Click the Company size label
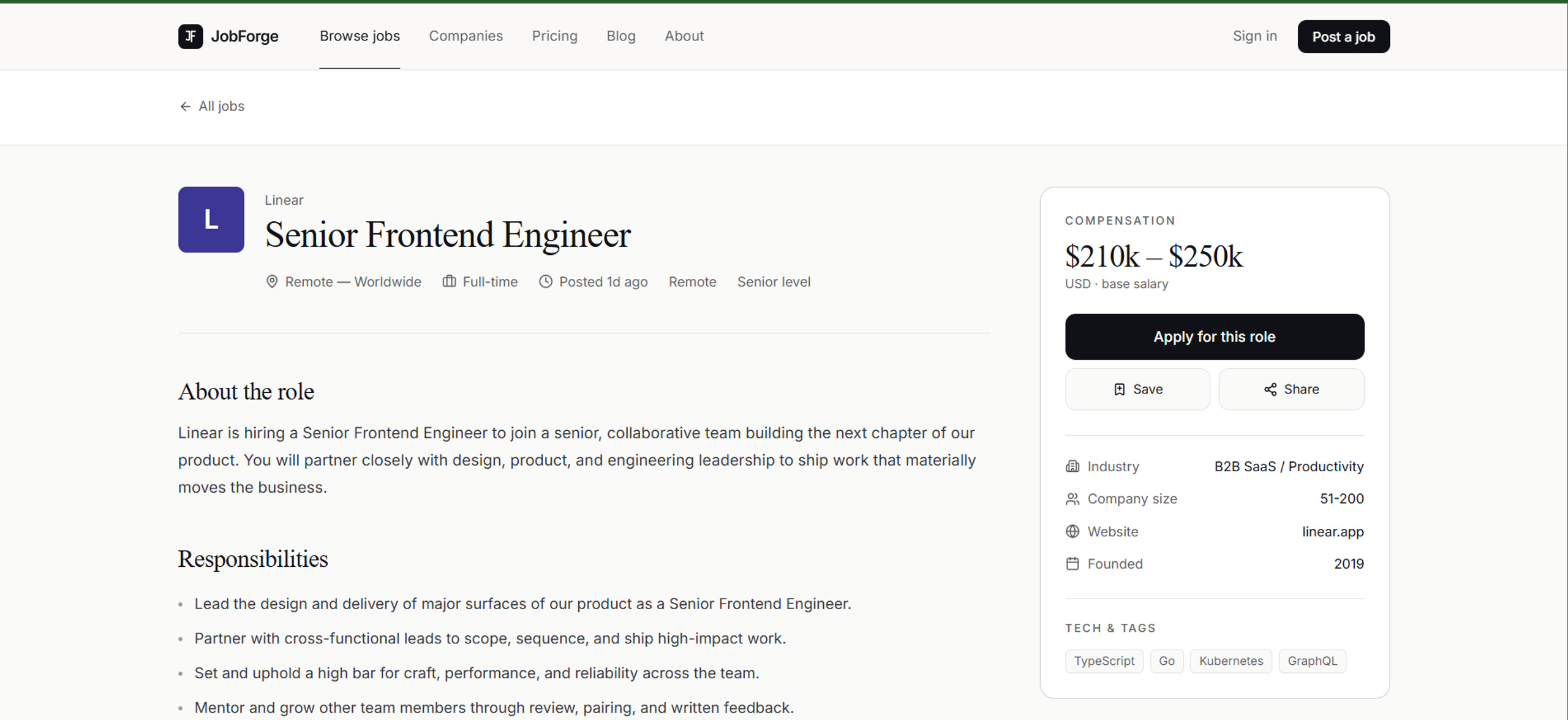This screenshot has width=1568, height=720. [1133, 499]
